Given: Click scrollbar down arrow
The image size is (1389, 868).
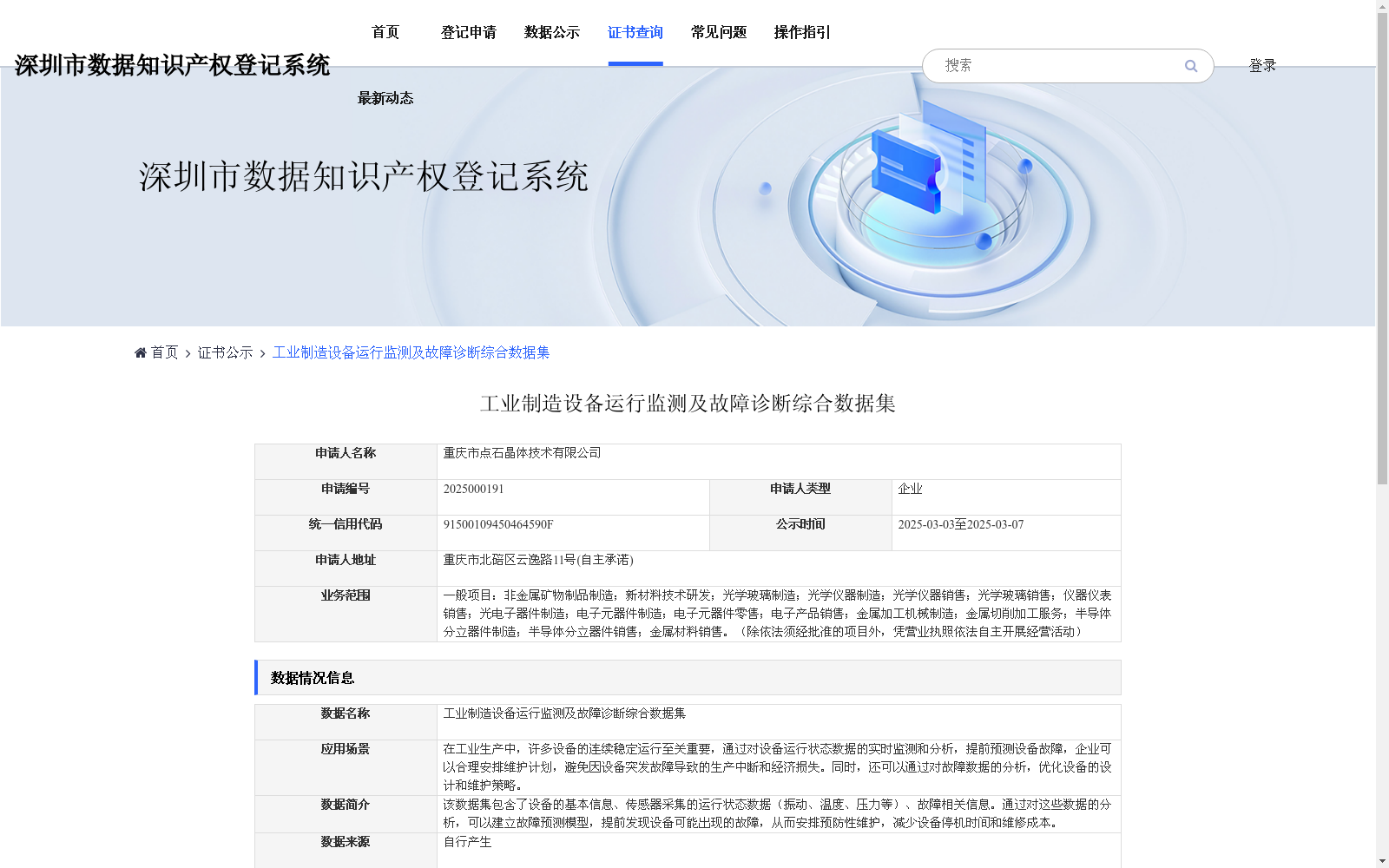Looking at the screenshot, I should 1382,861.
